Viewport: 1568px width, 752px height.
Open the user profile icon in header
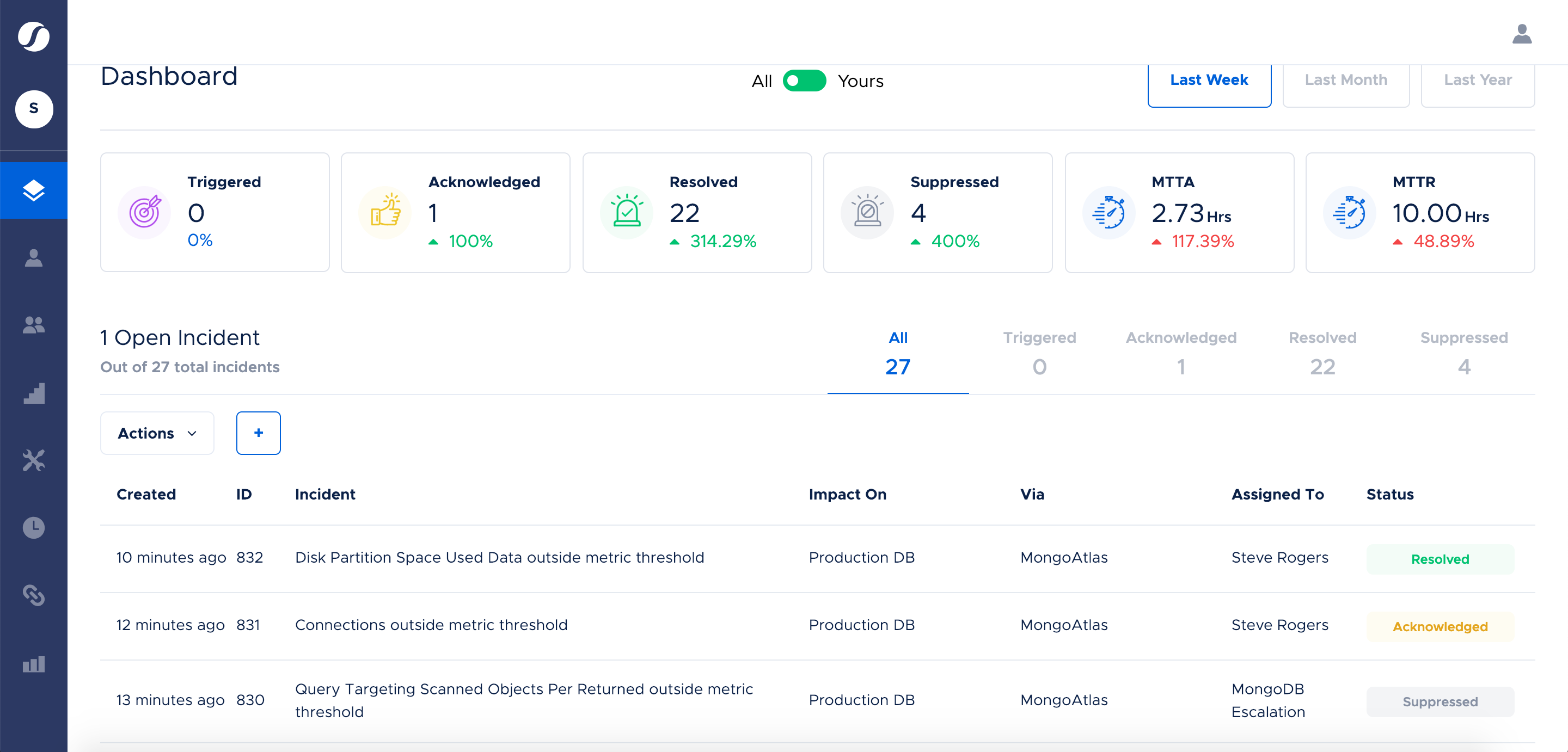1522,34
